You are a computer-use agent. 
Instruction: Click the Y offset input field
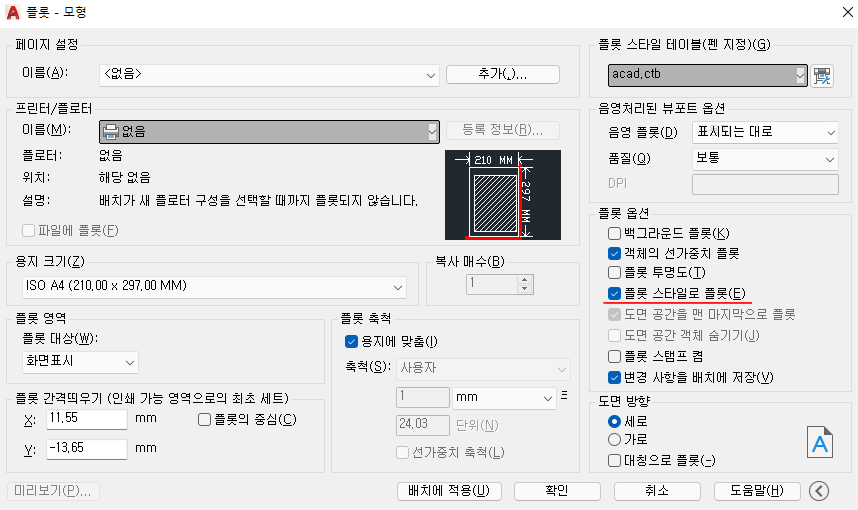click(x=87, y=449)
